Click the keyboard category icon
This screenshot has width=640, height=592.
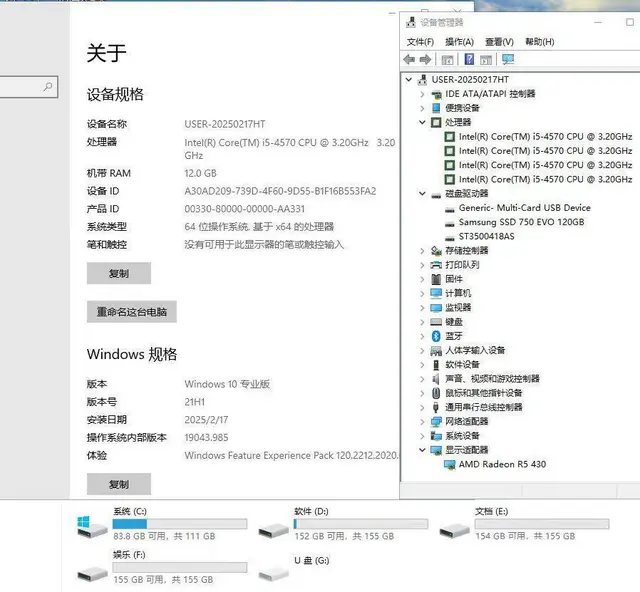(436, 322)
